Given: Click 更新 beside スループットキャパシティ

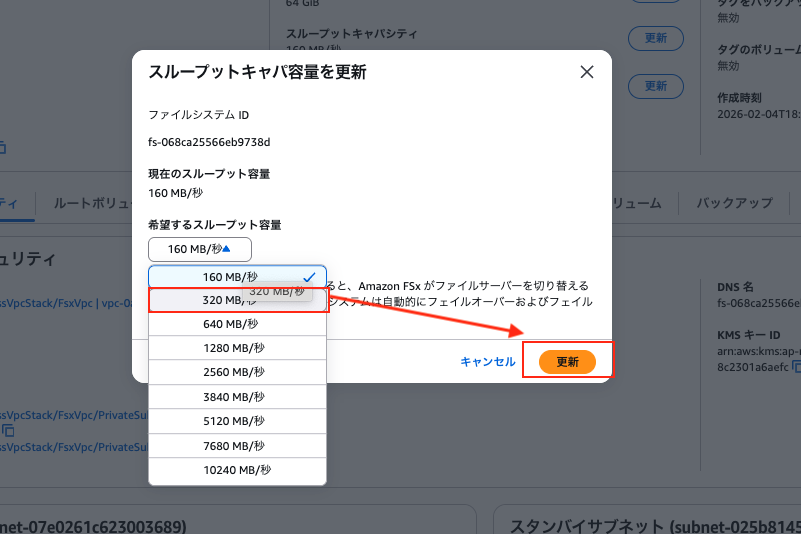Looking at the screenshot, I should click(656, 39).
